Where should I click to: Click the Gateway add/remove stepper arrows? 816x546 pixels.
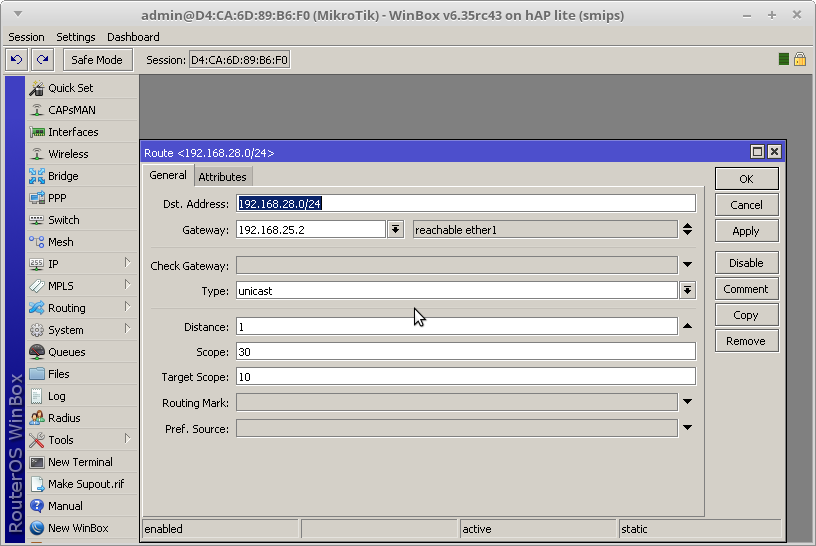coord(687,230)
